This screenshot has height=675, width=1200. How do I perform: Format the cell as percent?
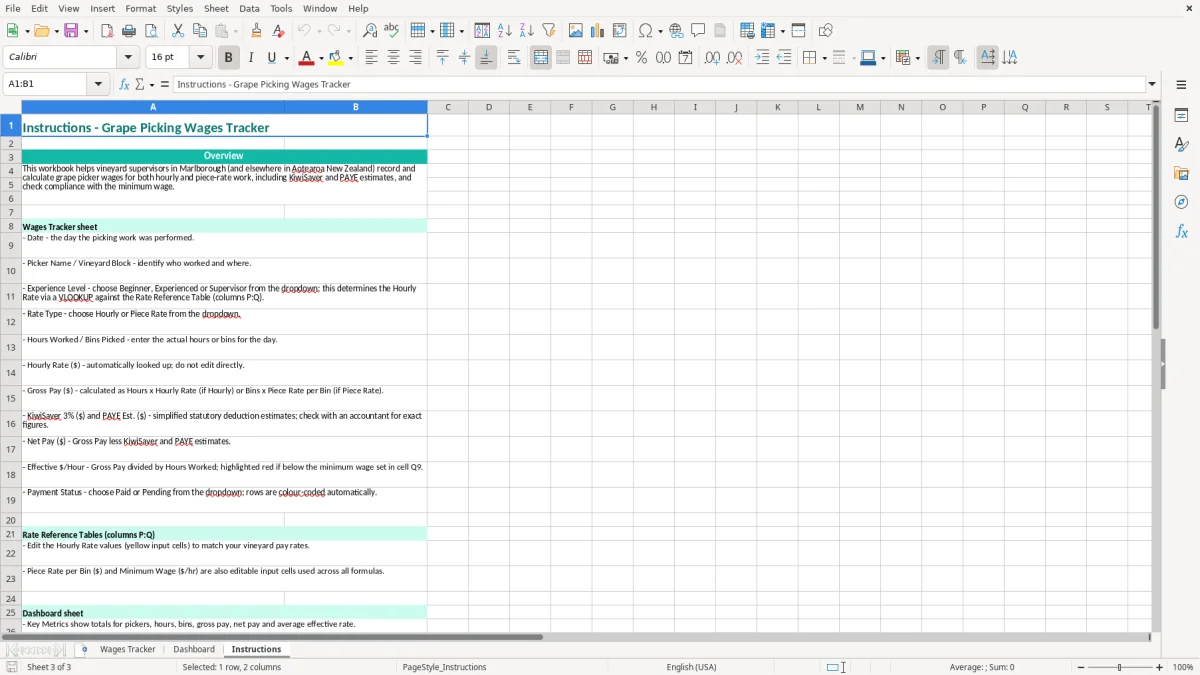pos(641,57)
